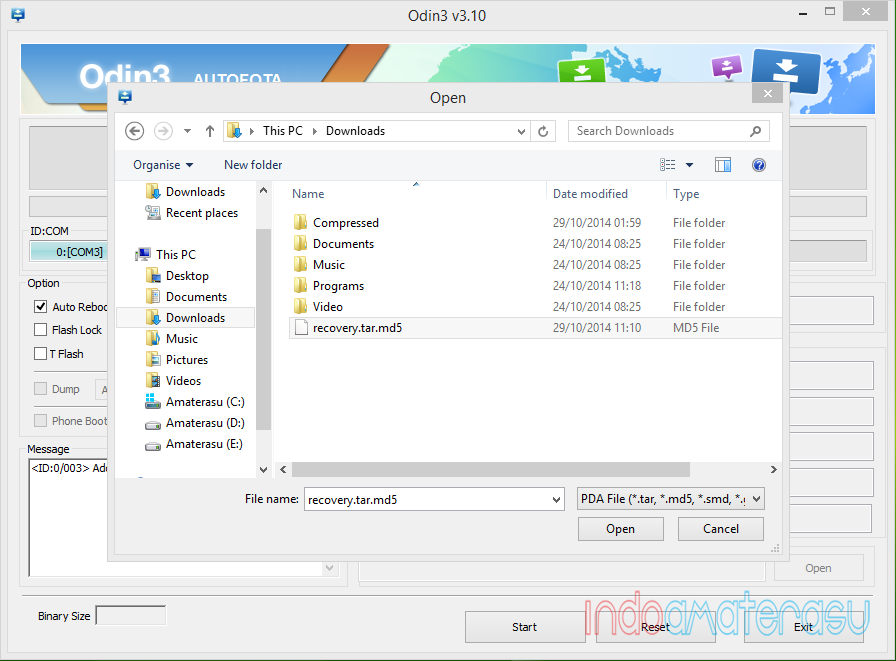Click the Open button in dialog

621,529
